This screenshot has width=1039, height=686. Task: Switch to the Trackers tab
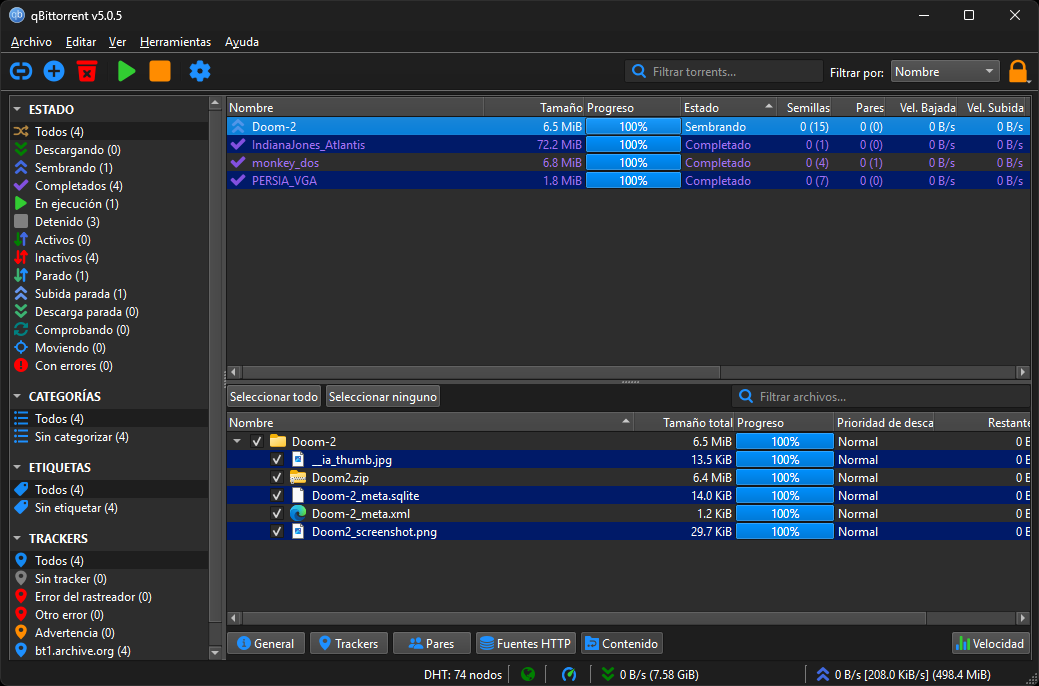[x=348, y=644]
